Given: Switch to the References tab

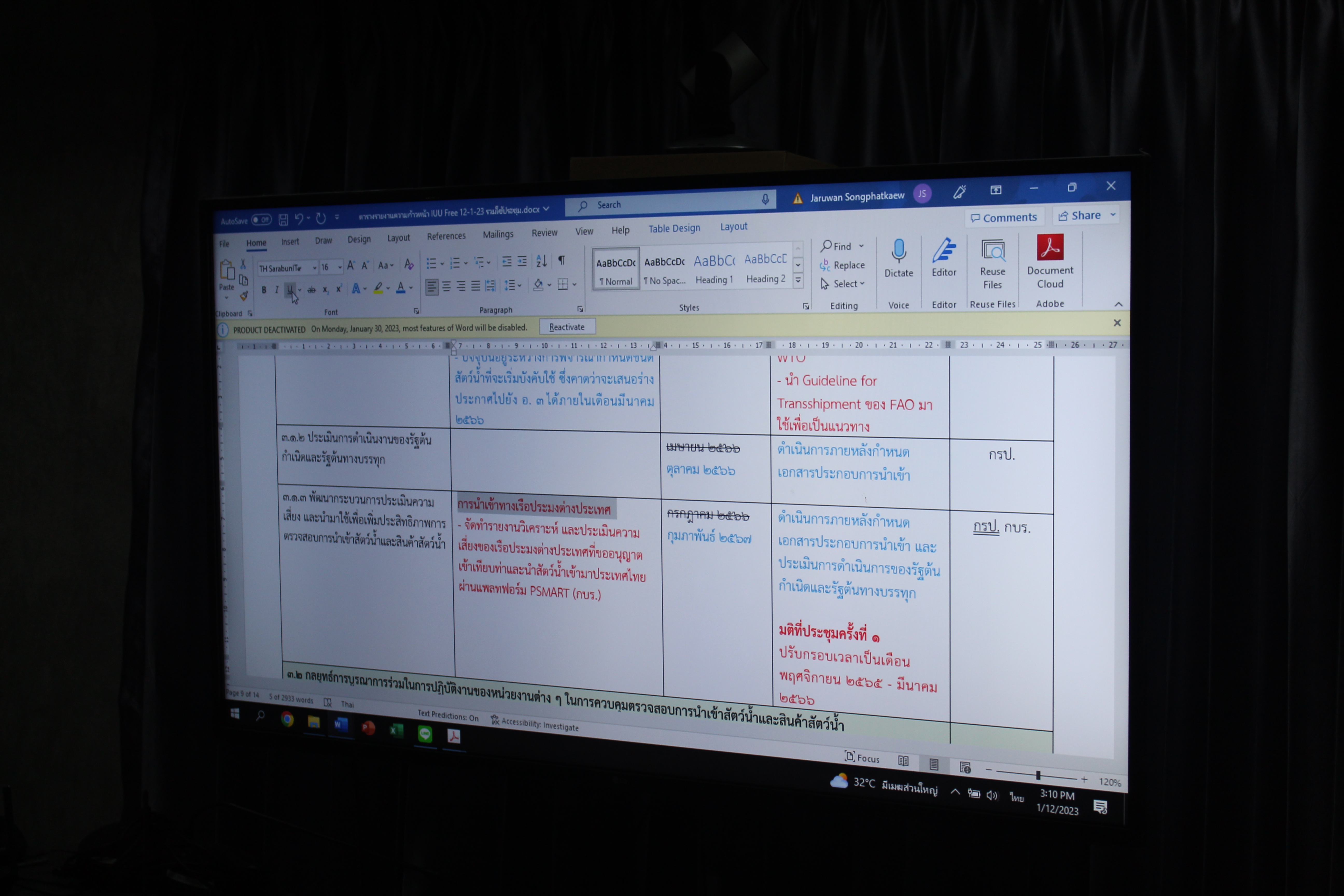Looking at the screenshot, I should click(446, 236).
